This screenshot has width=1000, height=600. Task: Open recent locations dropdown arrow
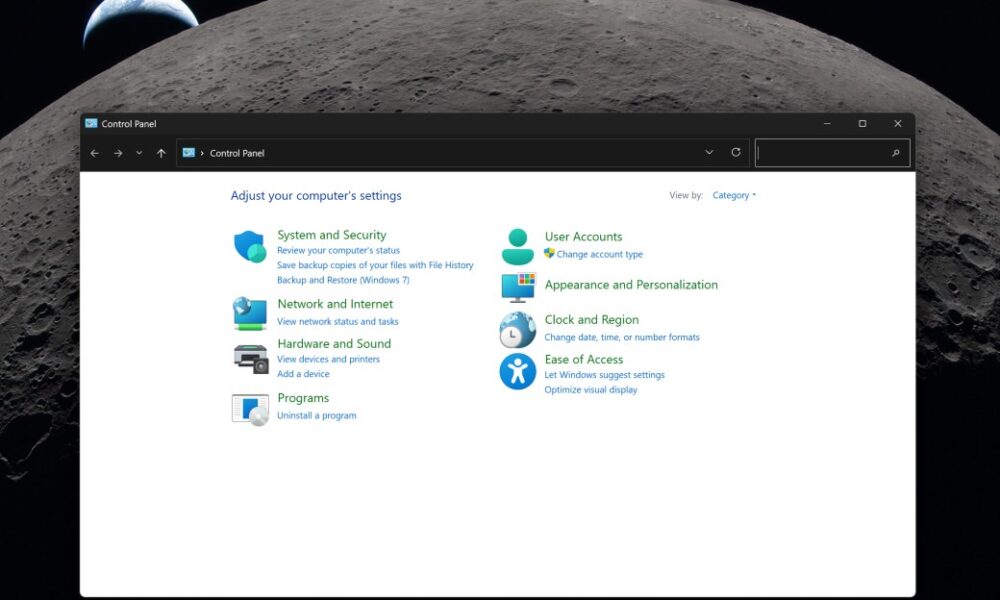click(x=139, y=153)
